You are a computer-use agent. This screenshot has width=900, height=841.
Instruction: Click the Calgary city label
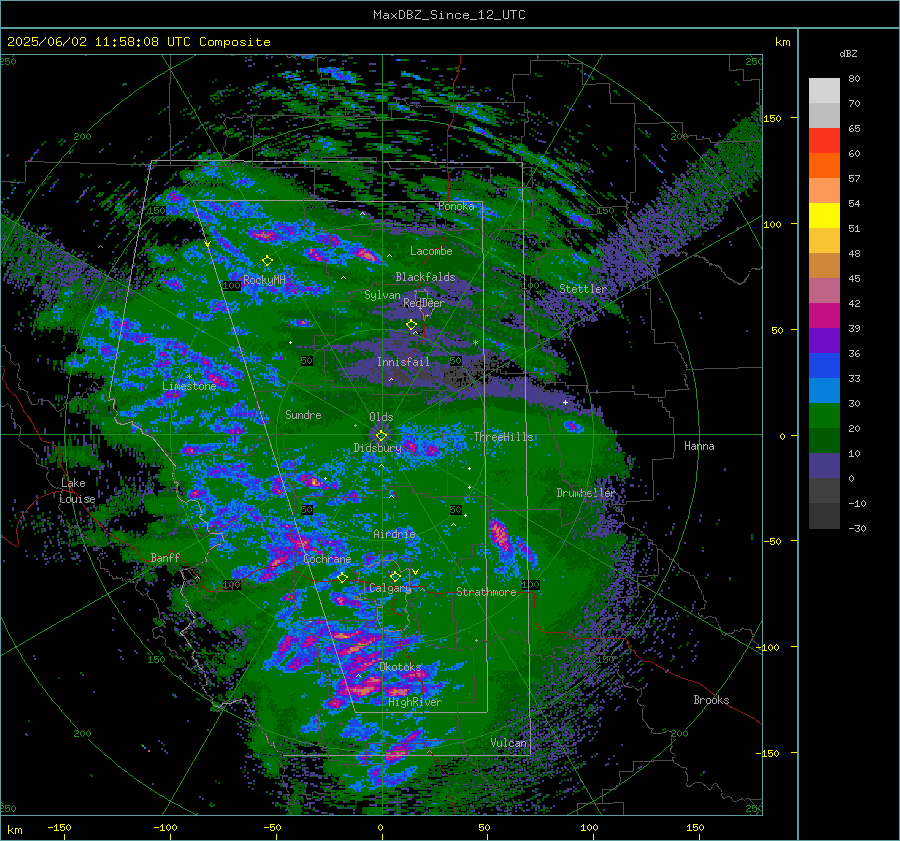[390, 588]
